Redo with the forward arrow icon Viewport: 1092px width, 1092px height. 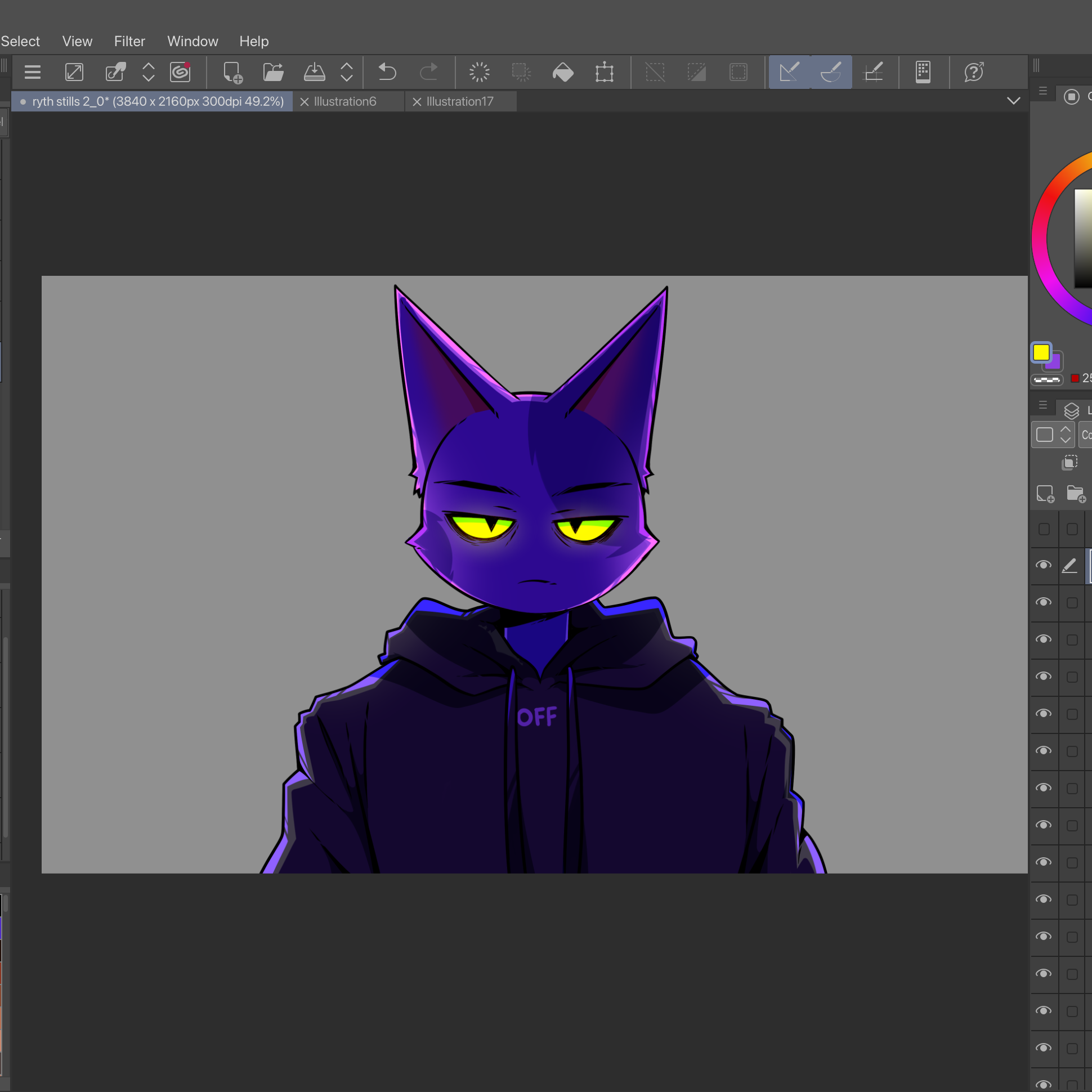[429, 73]
